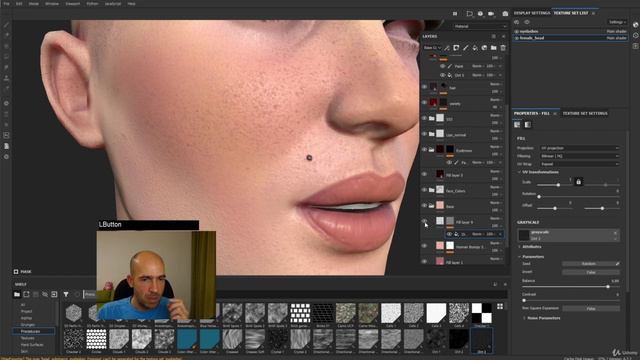
Task: Hide the Base folder layer
Action: pyautogui.click(x=424, y=206)
